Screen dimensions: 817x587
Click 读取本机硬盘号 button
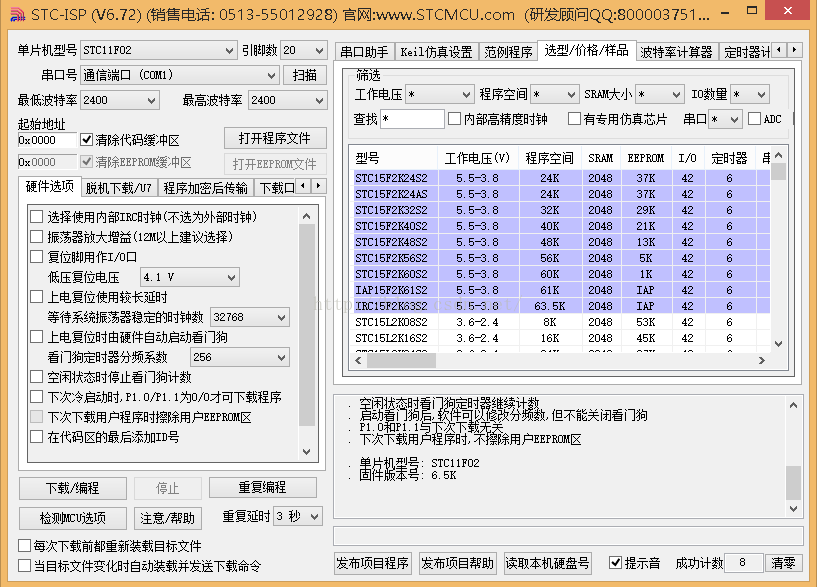pyautogui.click(x=547, y=564)
